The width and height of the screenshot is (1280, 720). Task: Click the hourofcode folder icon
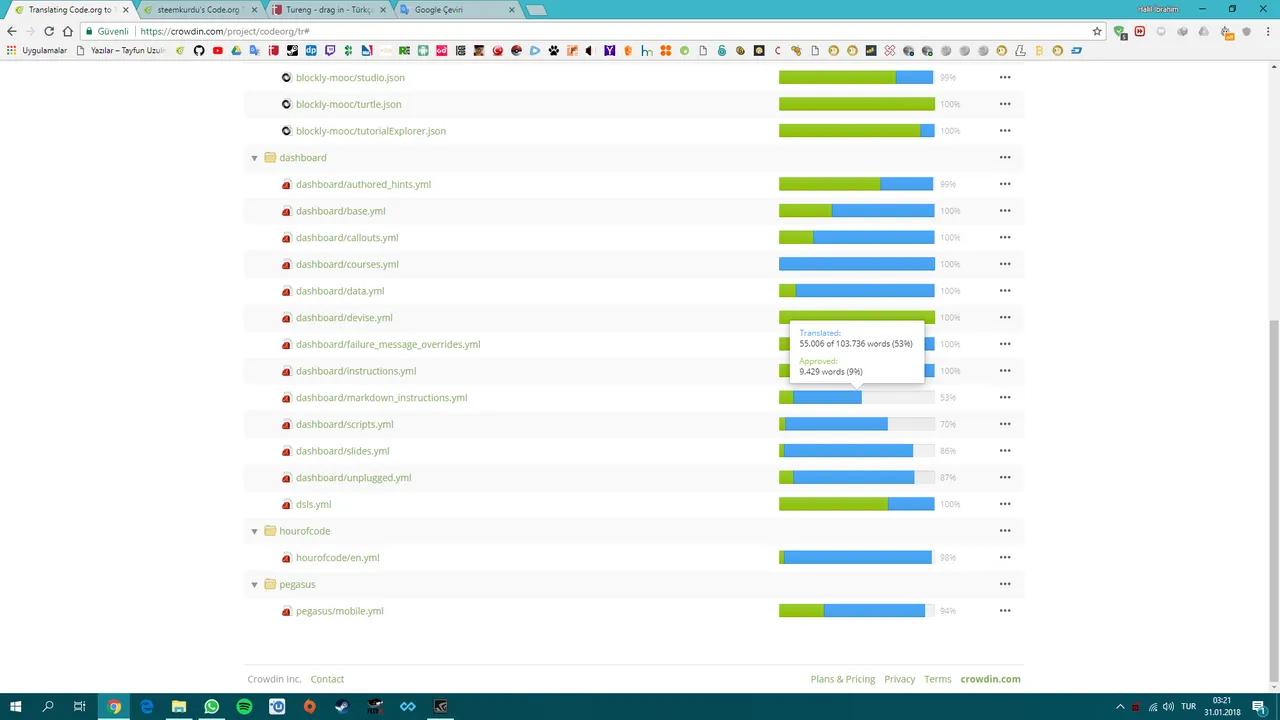tap(270, 531)
